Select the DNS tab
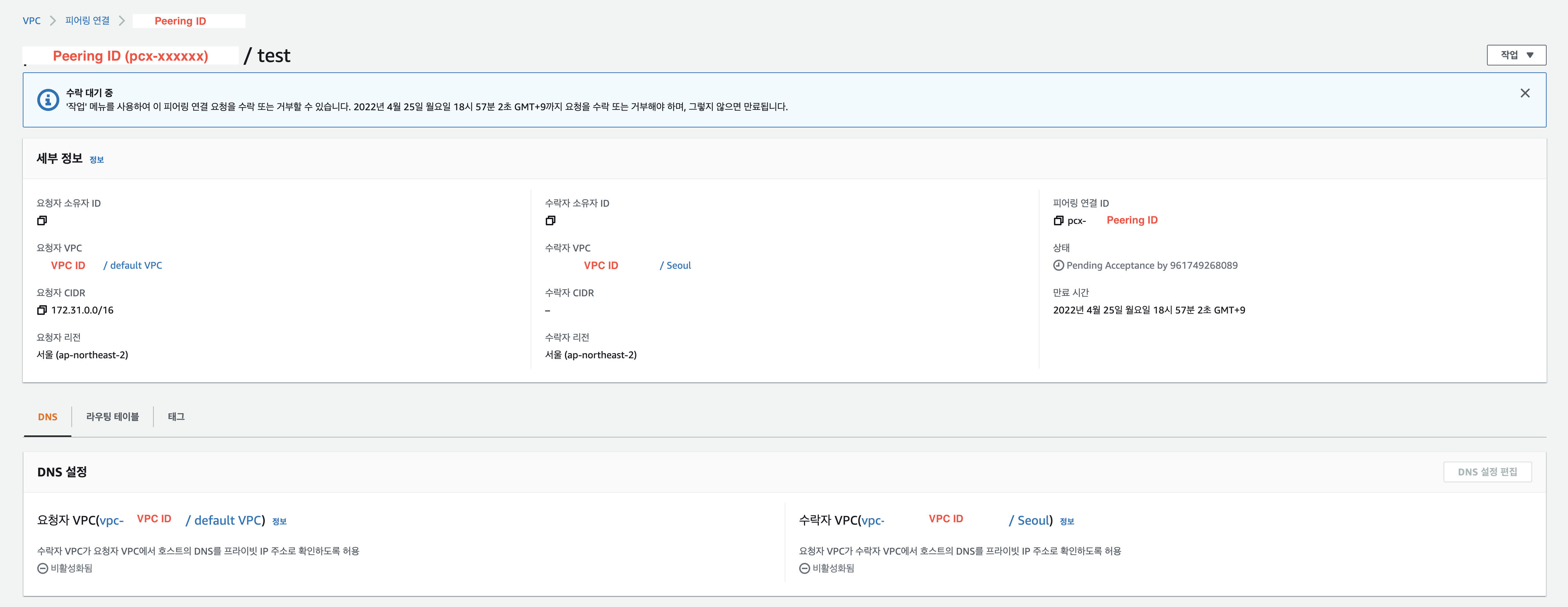Viewport: 1568px width, 607px height. 48,416
